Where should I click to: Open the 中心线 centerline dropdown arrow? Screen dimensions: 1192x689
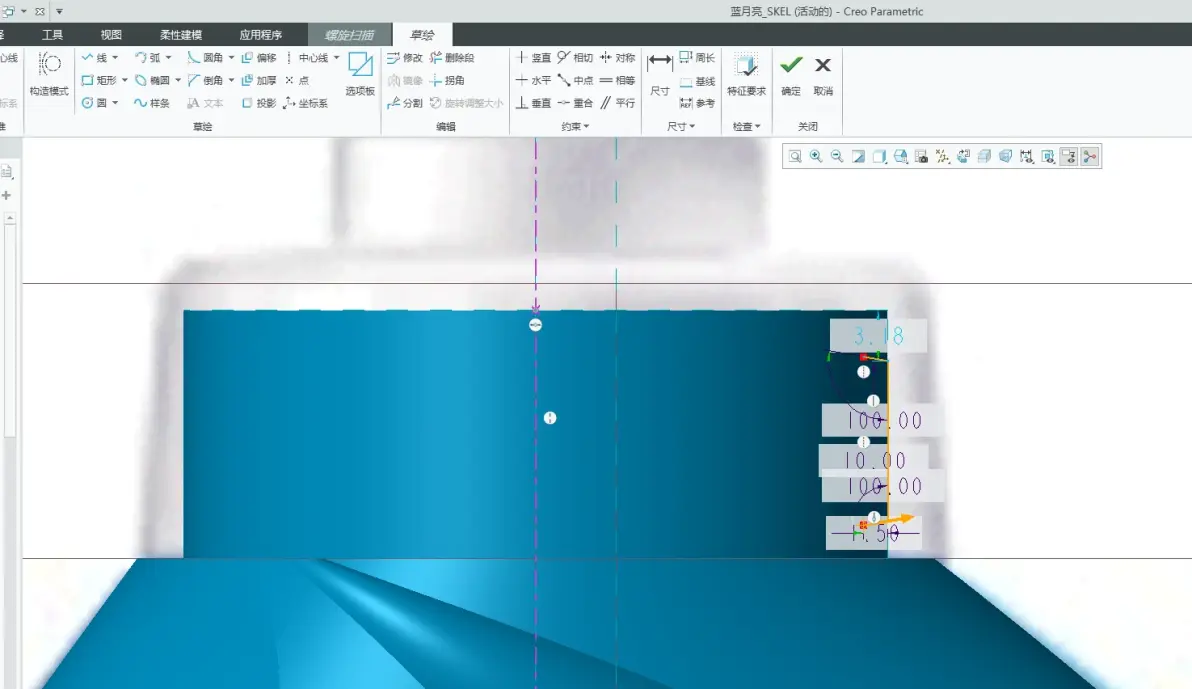pyautogui.click(x=337, y=58)
